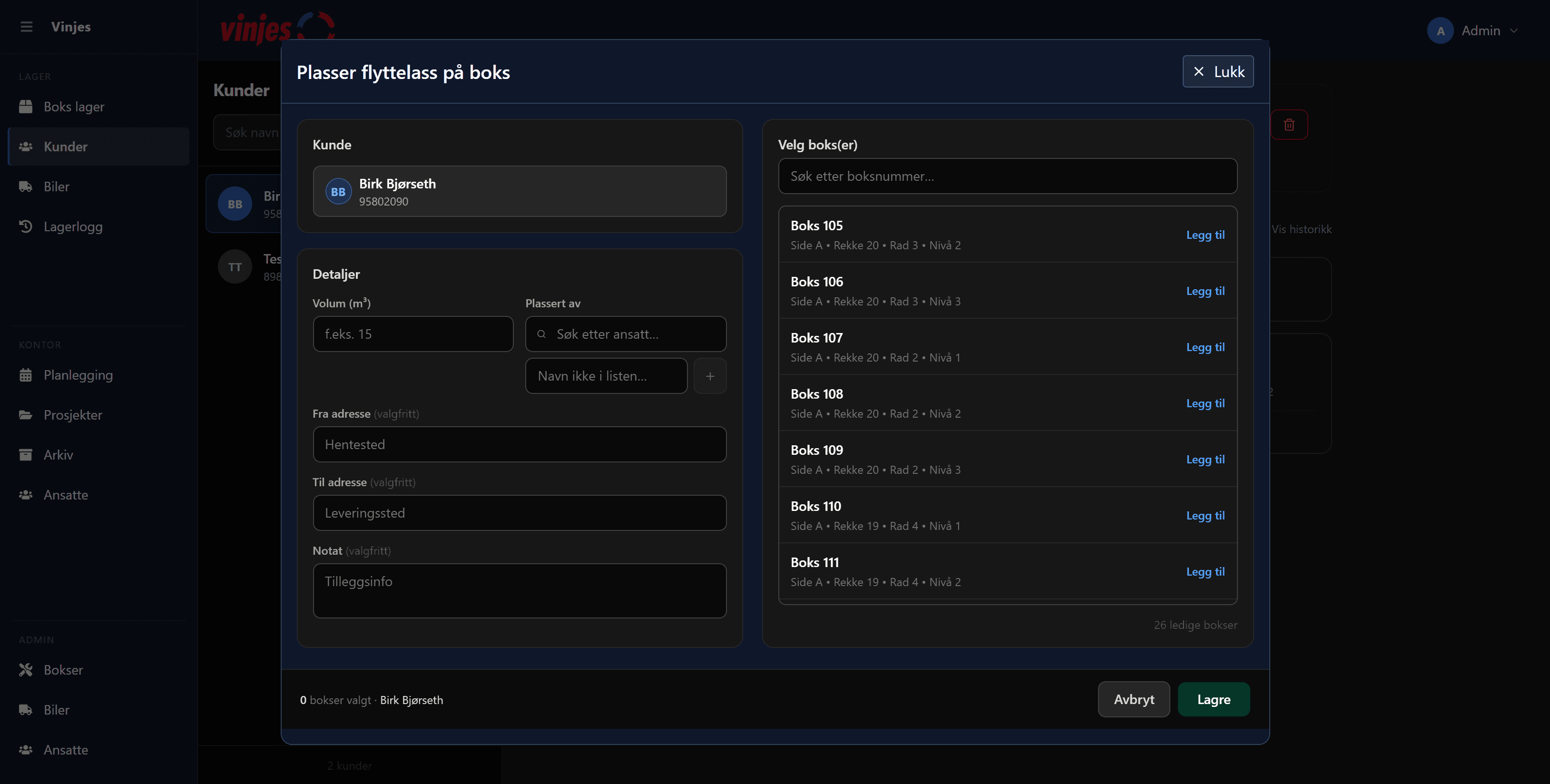Click the plus icon next to Navn ikke i listen

click(x=709, y=376)
